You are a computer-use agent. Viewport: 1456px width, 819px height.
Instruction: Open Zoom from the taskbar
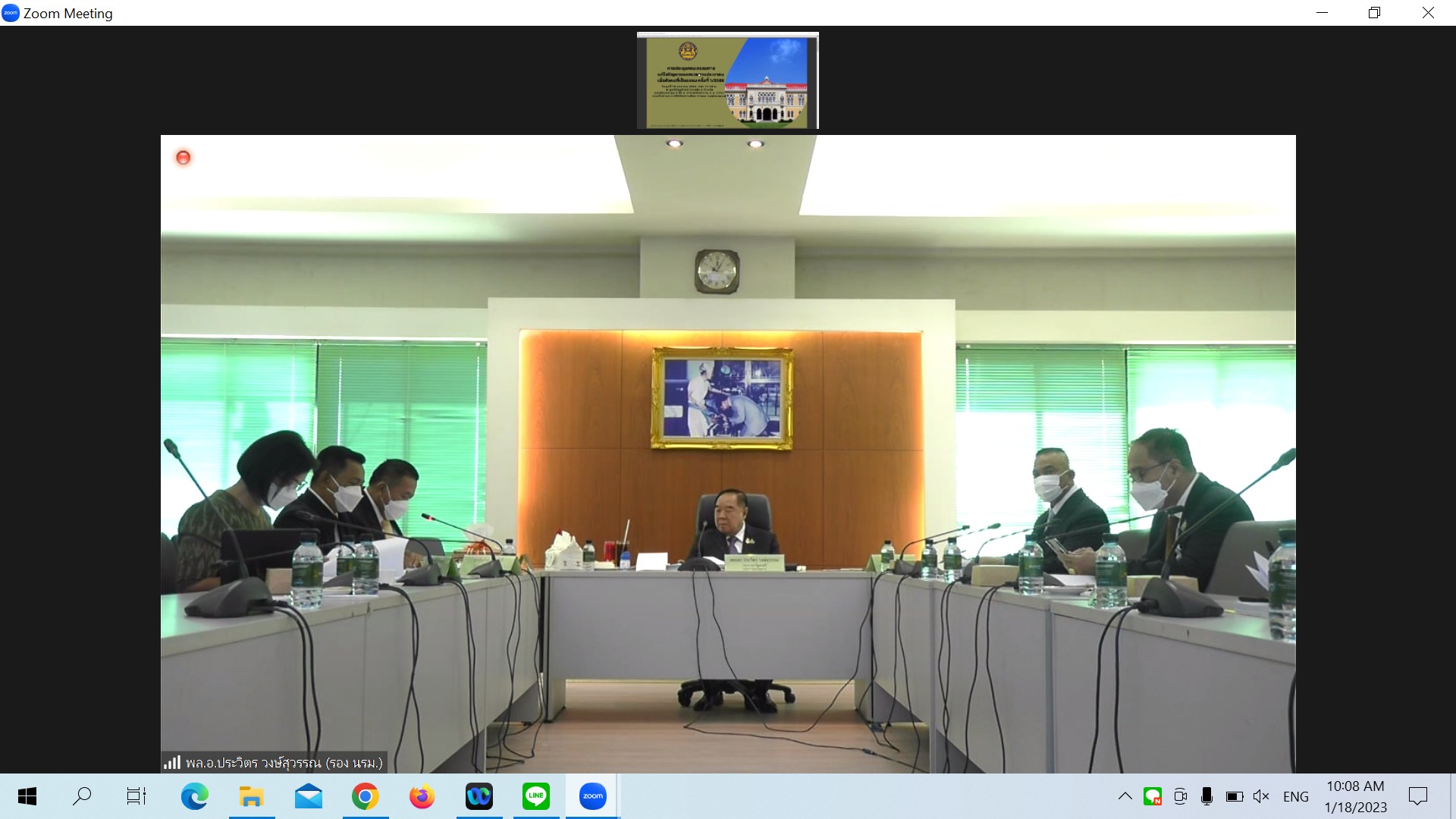[x=592, y=796]
